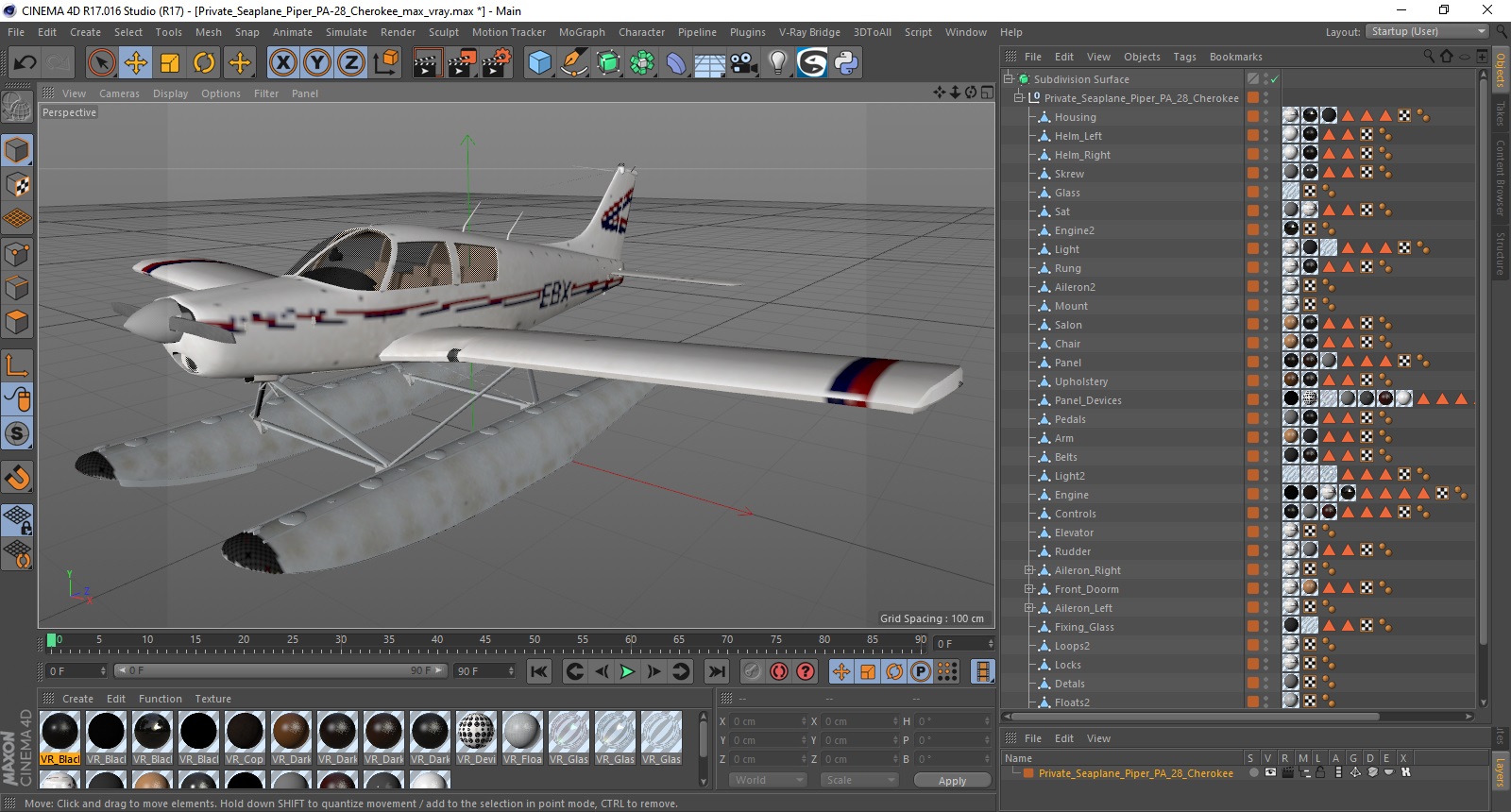Go to start of animation
Viewport: 1511px width, 812px height.
click(x=539, y=671)
